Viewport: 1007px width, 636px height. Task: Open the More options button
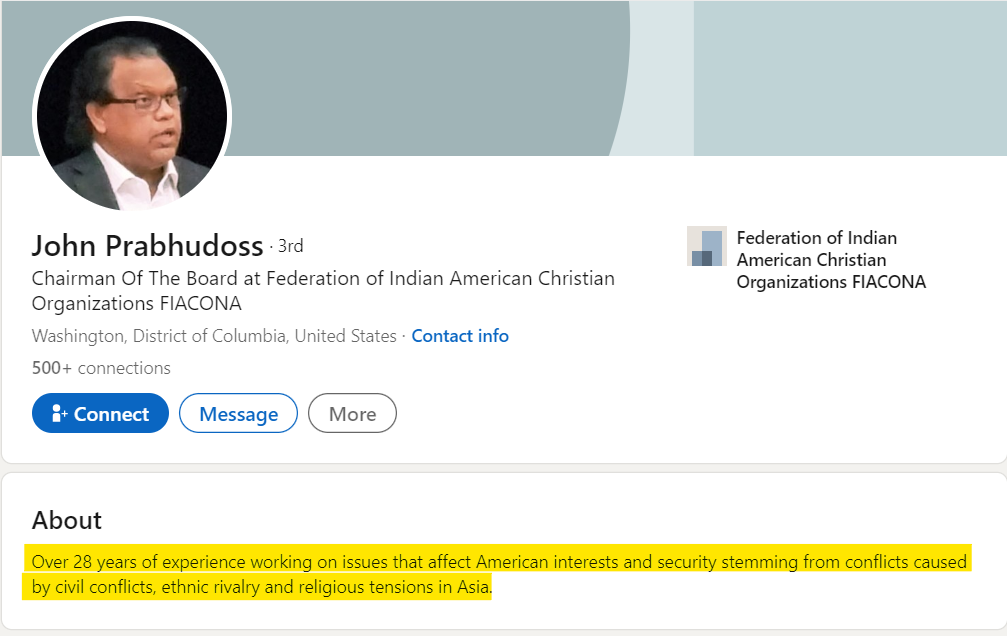tap(353, 413)
